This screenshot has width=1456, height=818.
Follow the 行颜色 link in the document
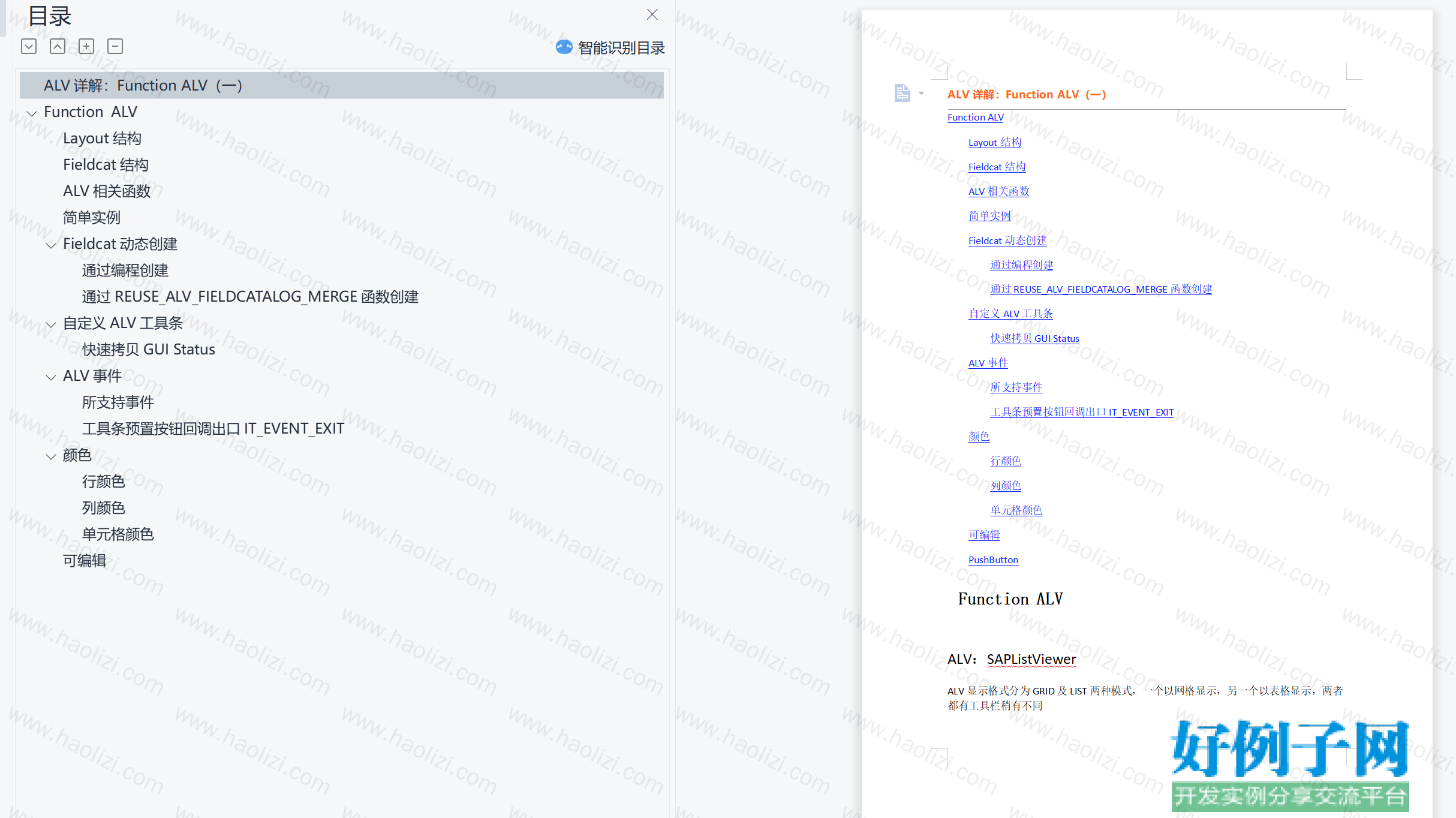pyautogui.click(x=1006, y=461)
